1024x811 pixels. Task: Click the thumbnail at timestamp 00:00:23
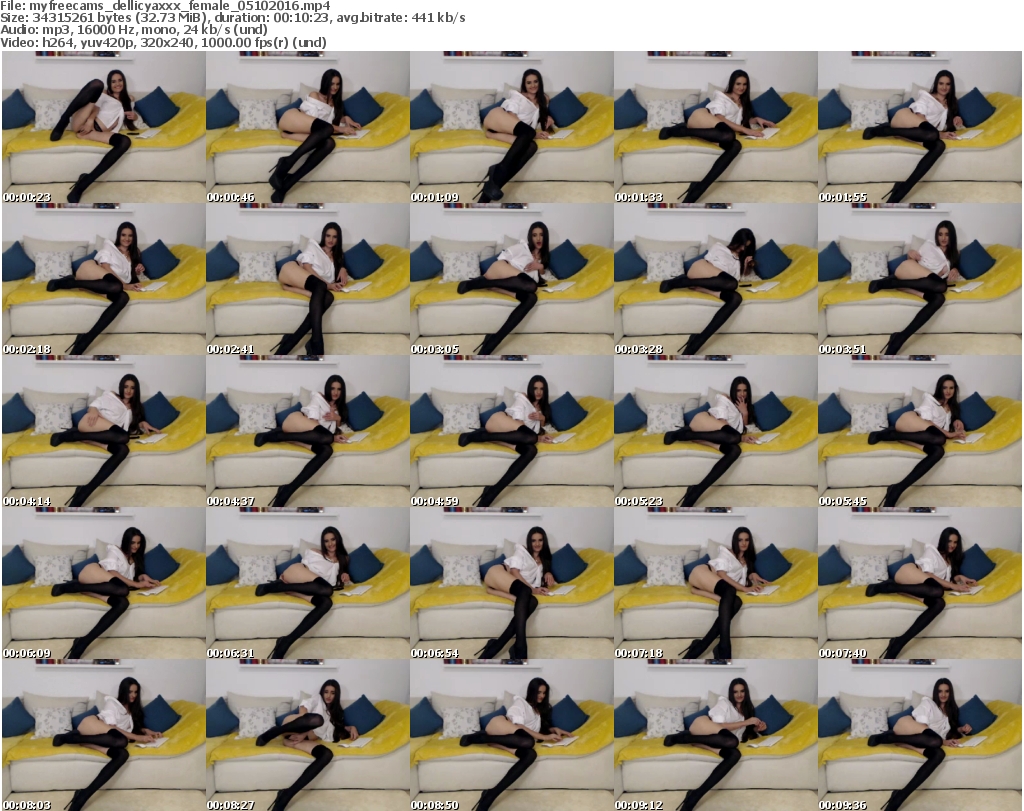pyautogui.click(x=103, y=128)
